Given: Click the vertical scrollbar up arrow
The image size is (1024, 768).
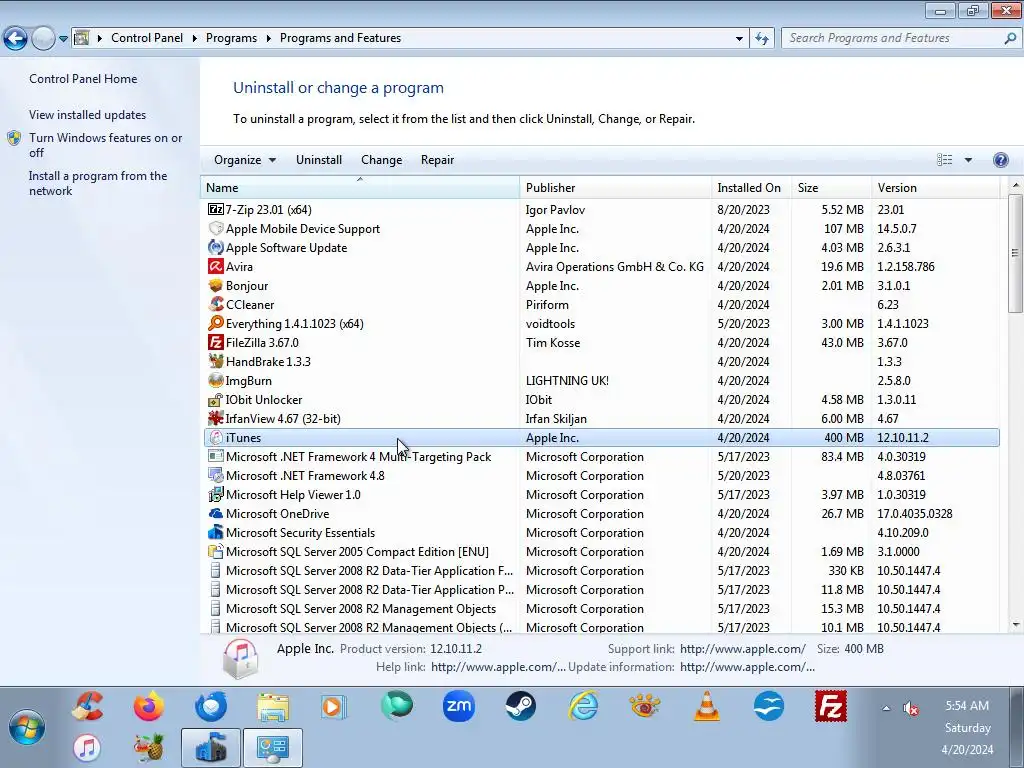Looking at the screenshot, I should pyautogui.click(x=1016, y=185).
